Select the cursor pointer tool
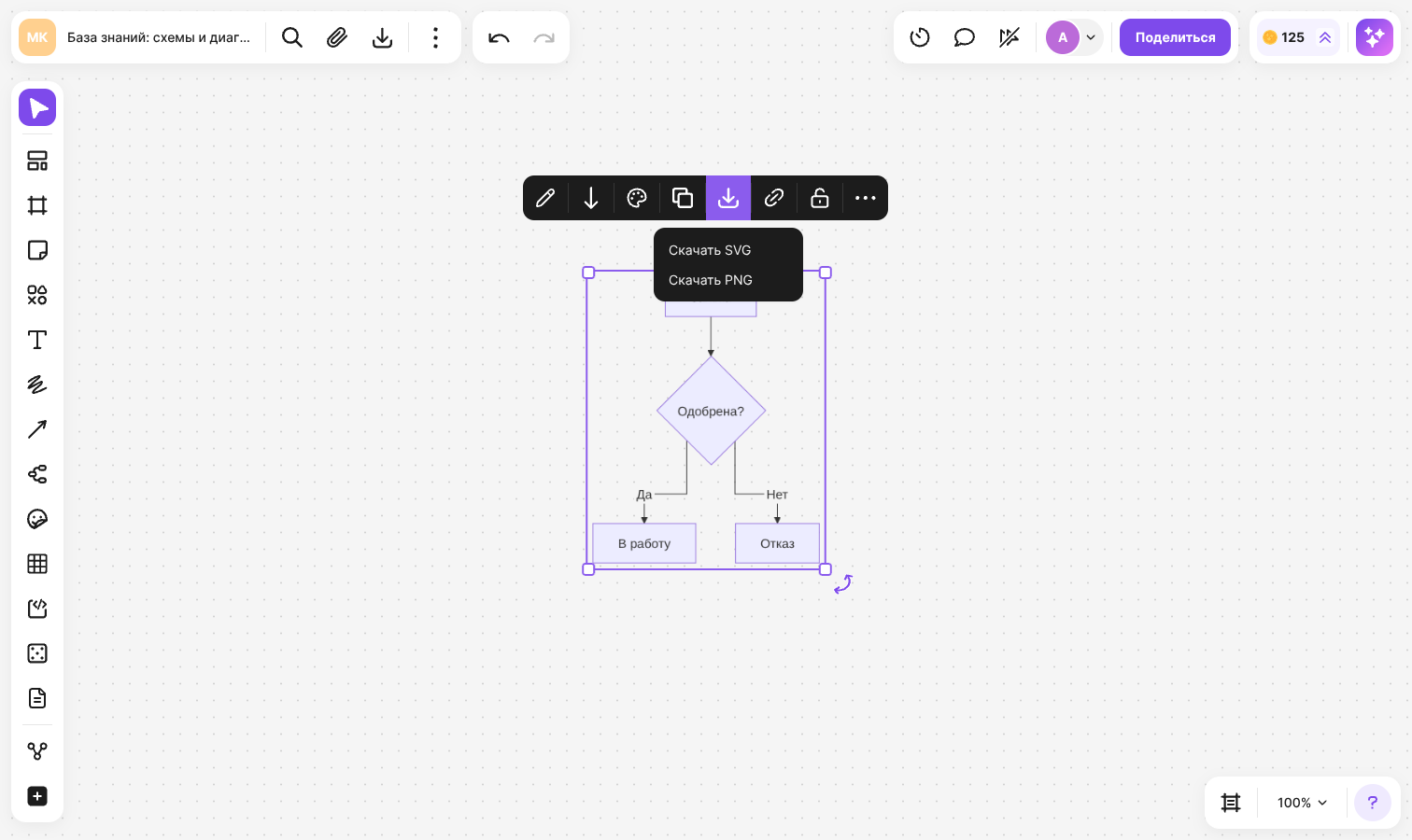This screenshot has width=1412, height=840. tap(37, 108)
